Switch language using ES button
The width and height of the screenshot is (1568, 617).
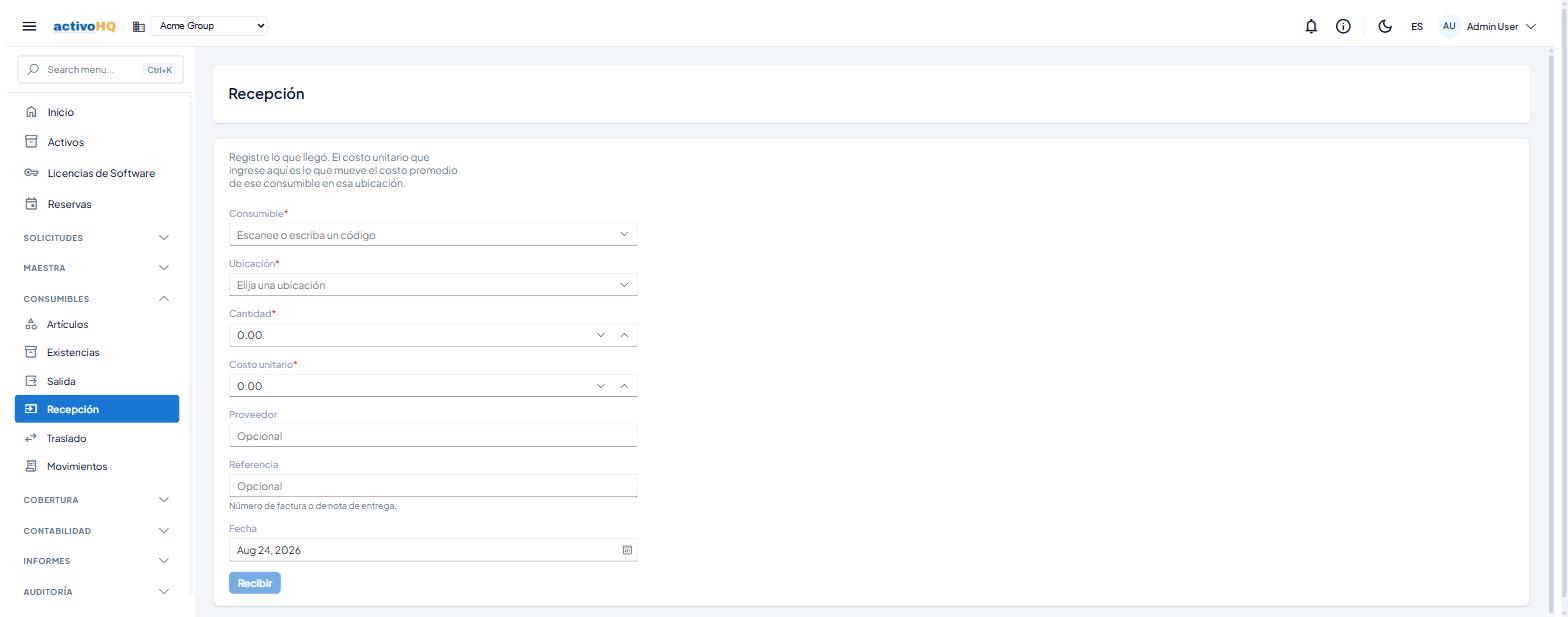(1417, 27)
